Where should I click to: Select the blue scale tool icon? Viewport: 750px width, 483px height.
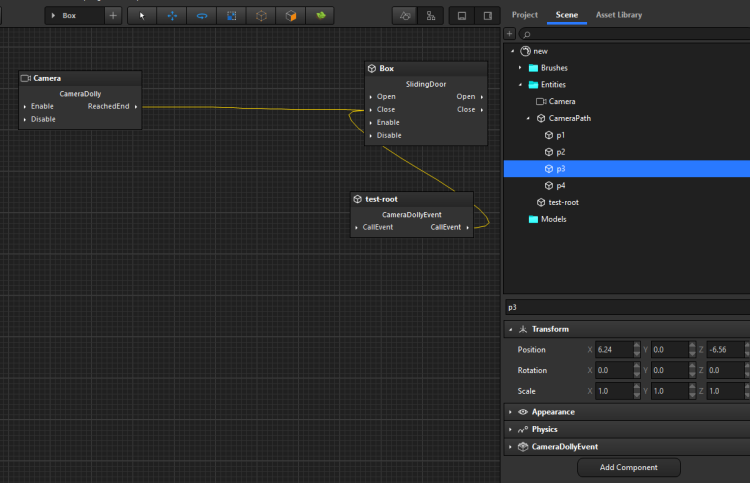(232, 16)
